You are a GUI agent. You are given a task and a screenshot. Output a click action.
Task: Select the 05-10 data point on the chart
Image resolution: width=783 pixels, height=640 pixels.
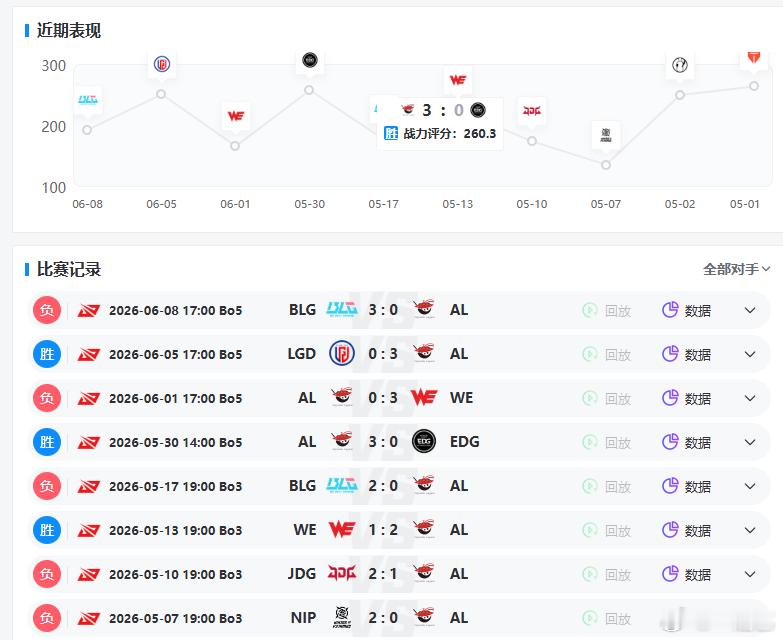click(x=532, y=141)
